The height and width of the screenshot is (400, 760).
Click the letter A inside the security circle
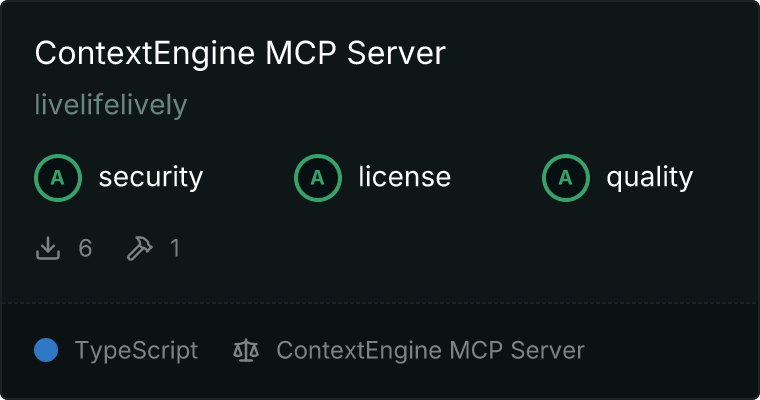click(58, 178)
